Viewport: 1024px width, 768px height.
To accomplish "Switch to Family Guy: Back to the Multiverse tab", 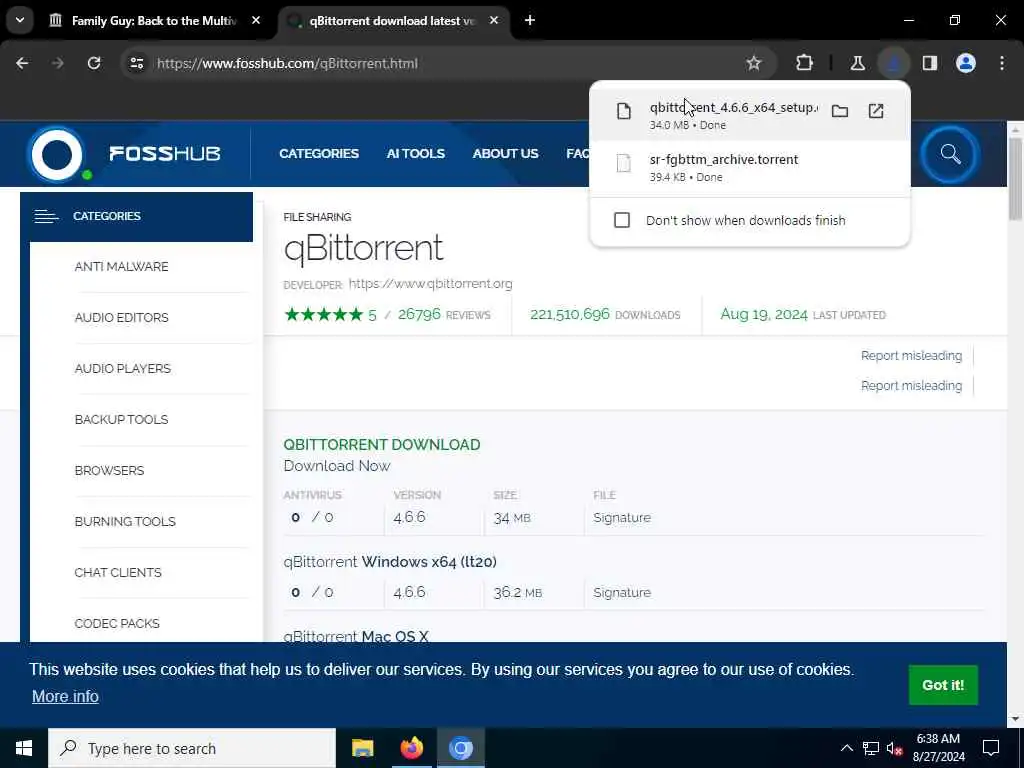I will 154,21.
